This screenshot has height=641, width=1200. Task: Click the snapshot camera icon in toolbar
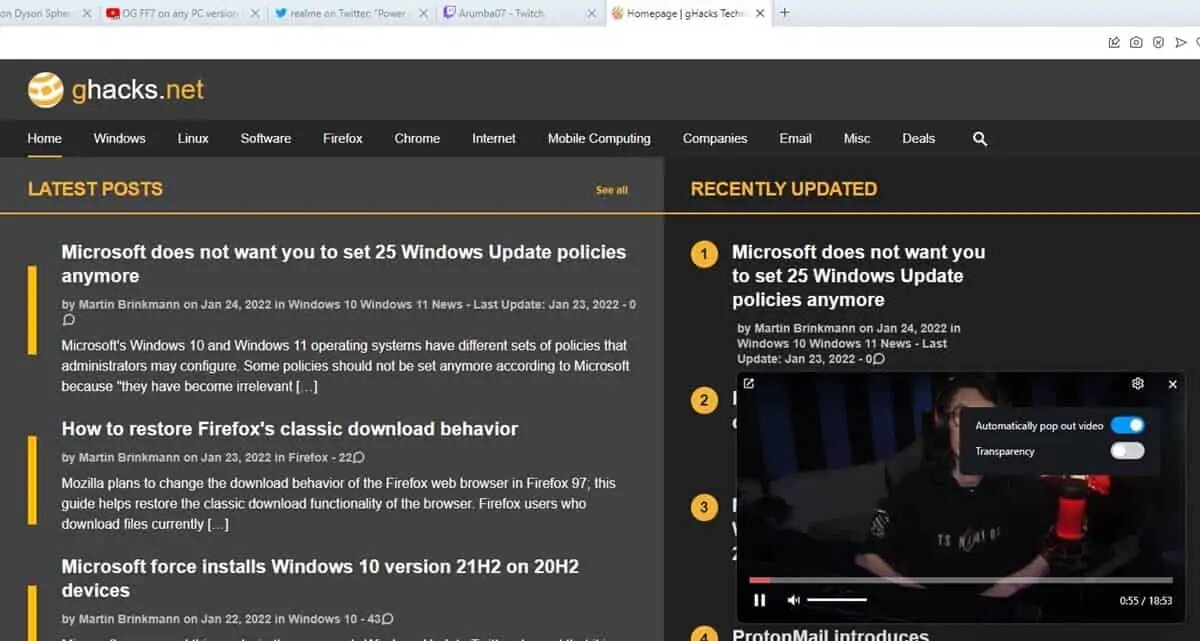1136,42
